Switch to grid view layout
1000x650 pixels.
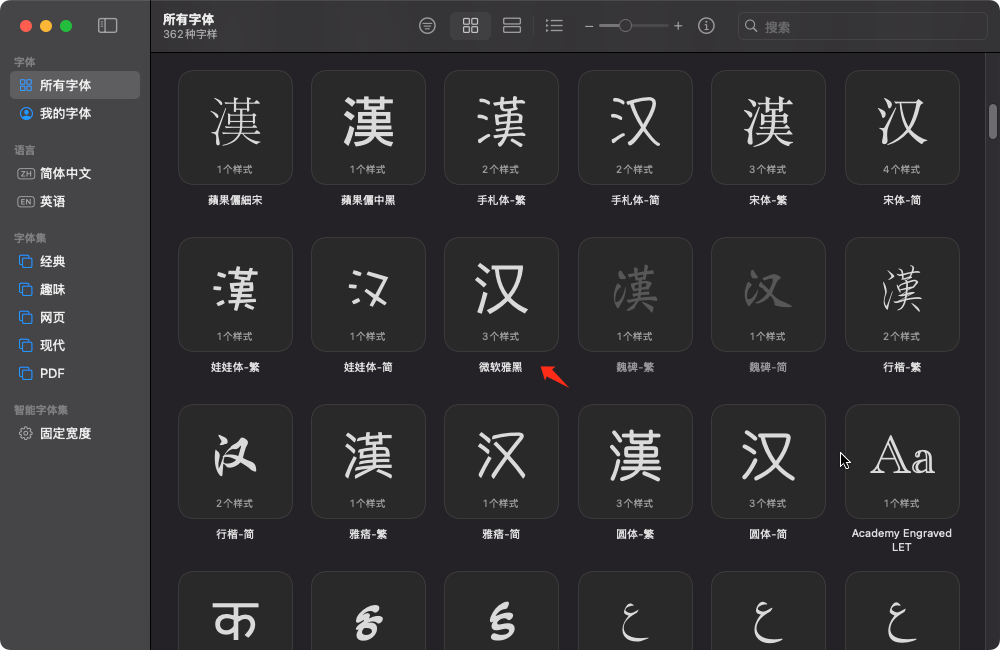pyautogui.click(x=471, y=26)
